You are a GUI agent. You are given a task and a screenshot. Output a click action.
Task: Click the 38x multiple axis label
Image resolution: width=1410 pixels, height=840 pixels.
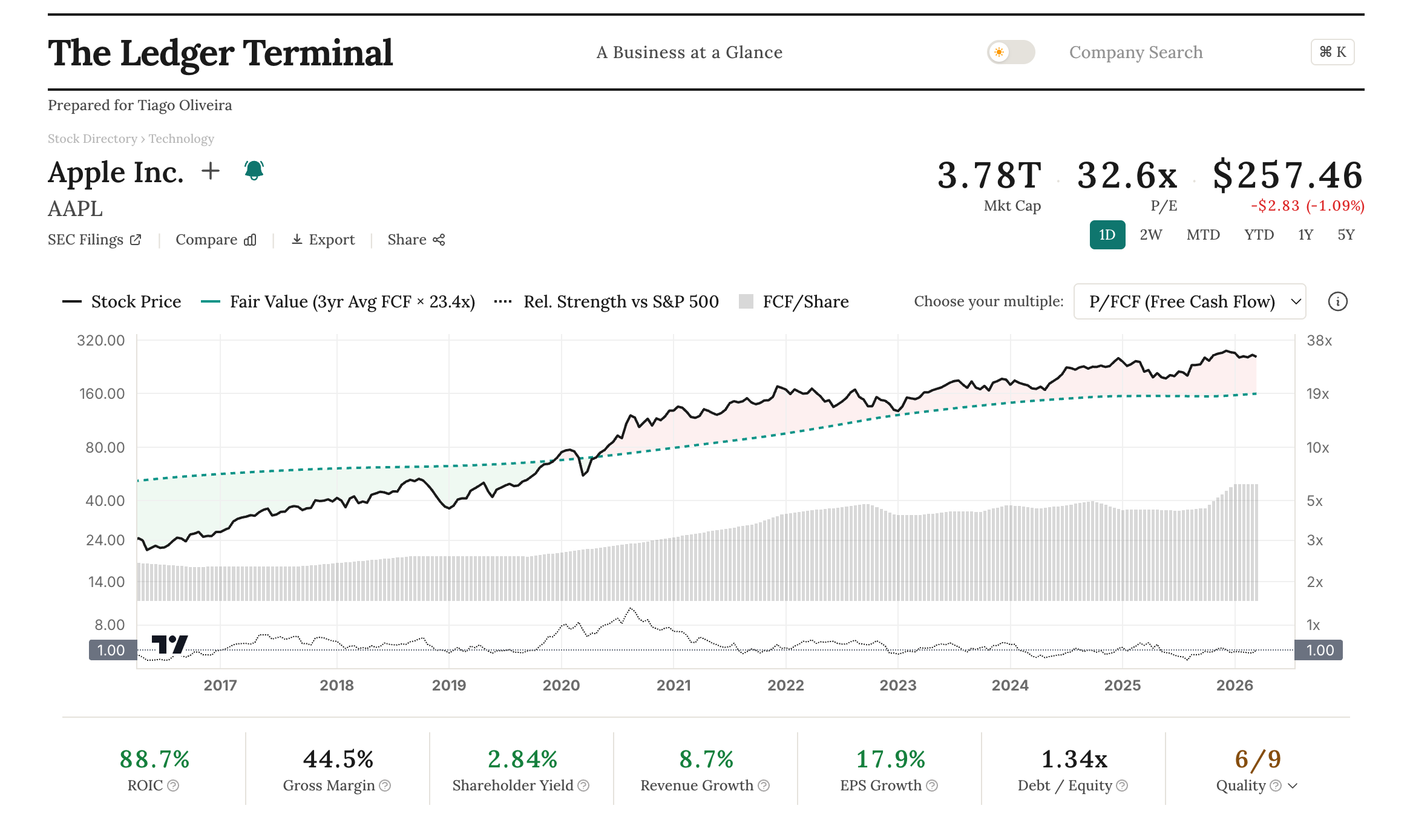(x=1319, y=340)
